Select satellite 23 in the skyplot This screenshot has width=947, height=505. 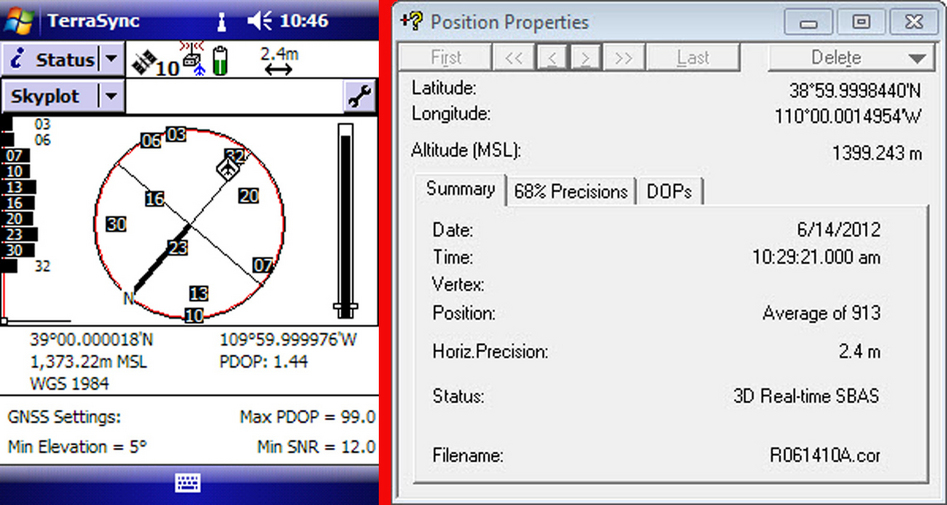point(178,248)
